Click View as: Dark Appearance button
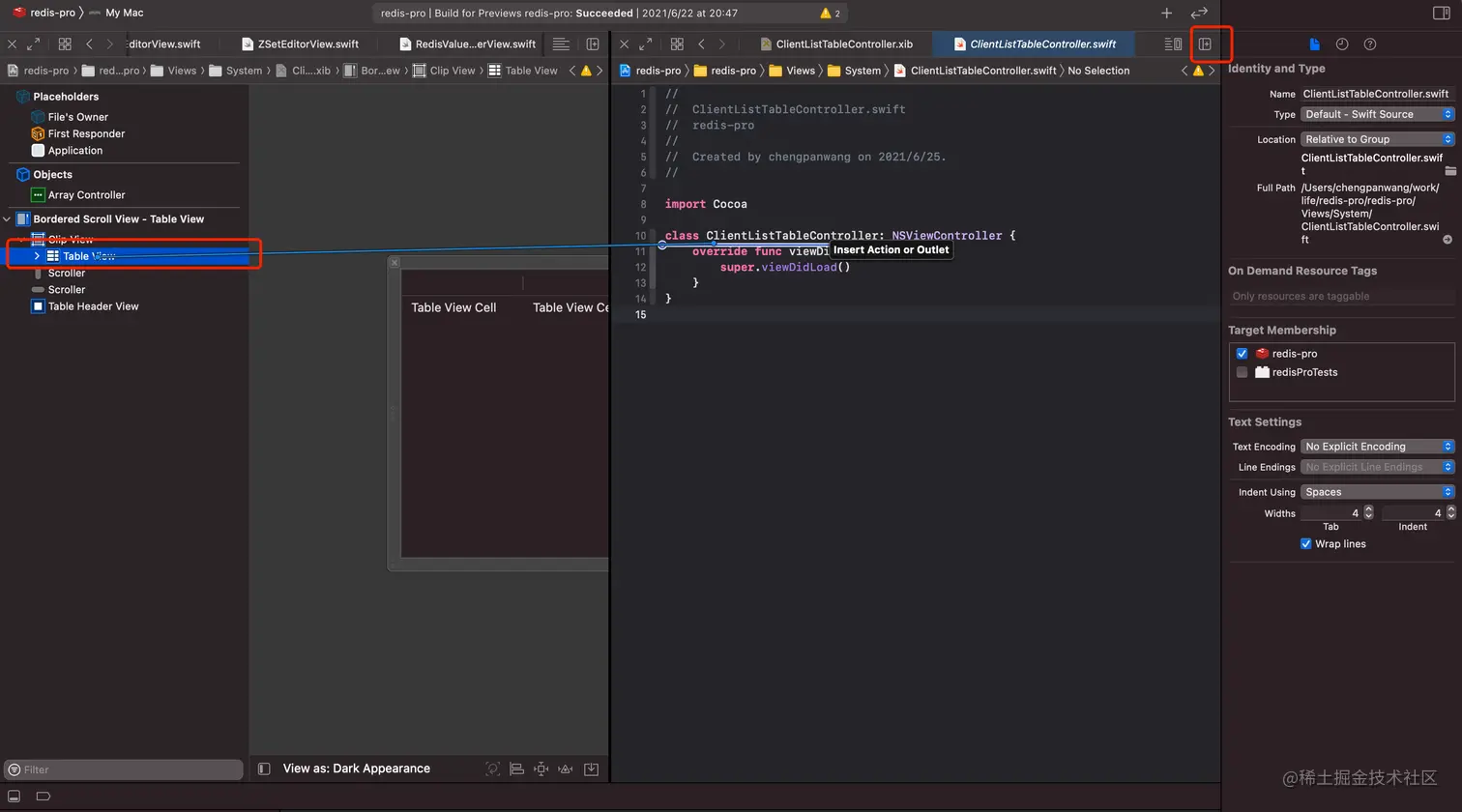Image resolution: width=1462 pixels, height=812 pixels. tap(356, 768)
